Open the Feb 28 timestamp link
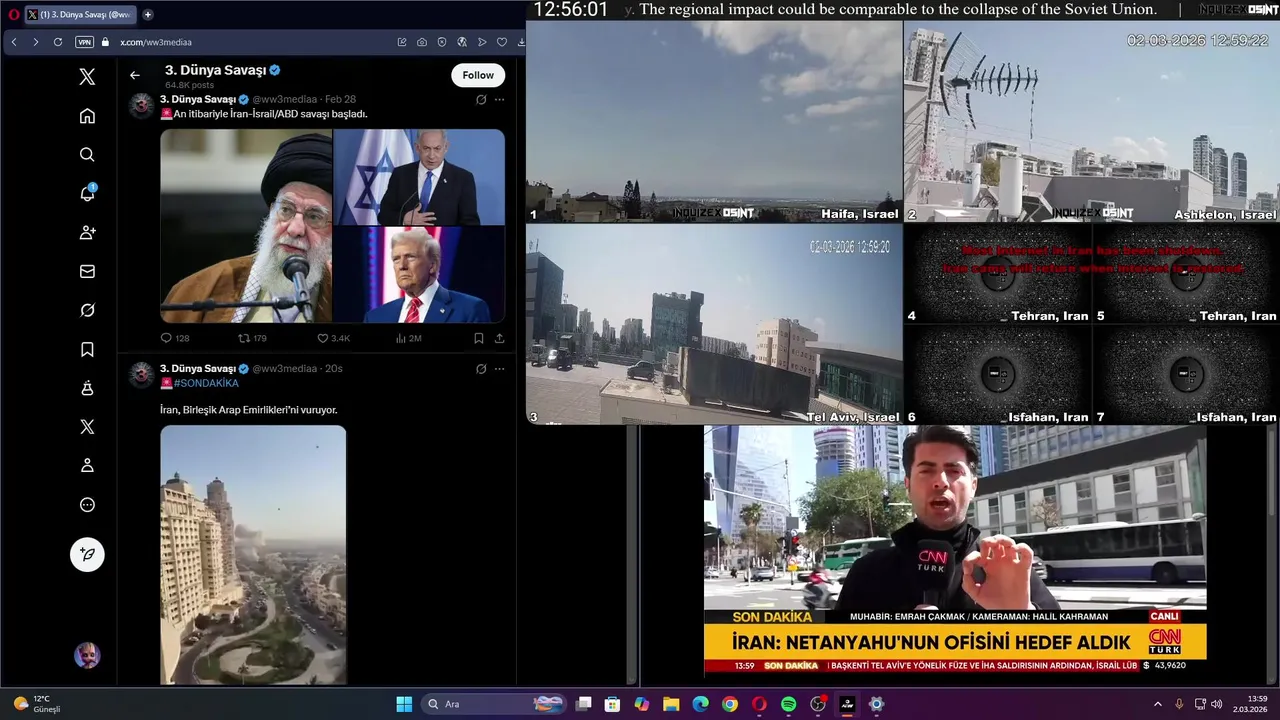 point(340,100)
